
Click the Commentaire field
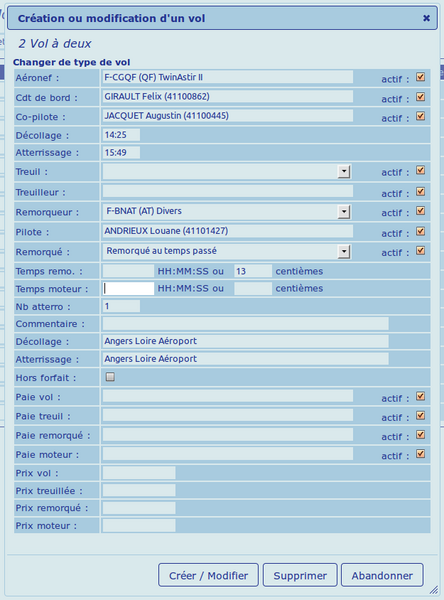pos(245,324)
